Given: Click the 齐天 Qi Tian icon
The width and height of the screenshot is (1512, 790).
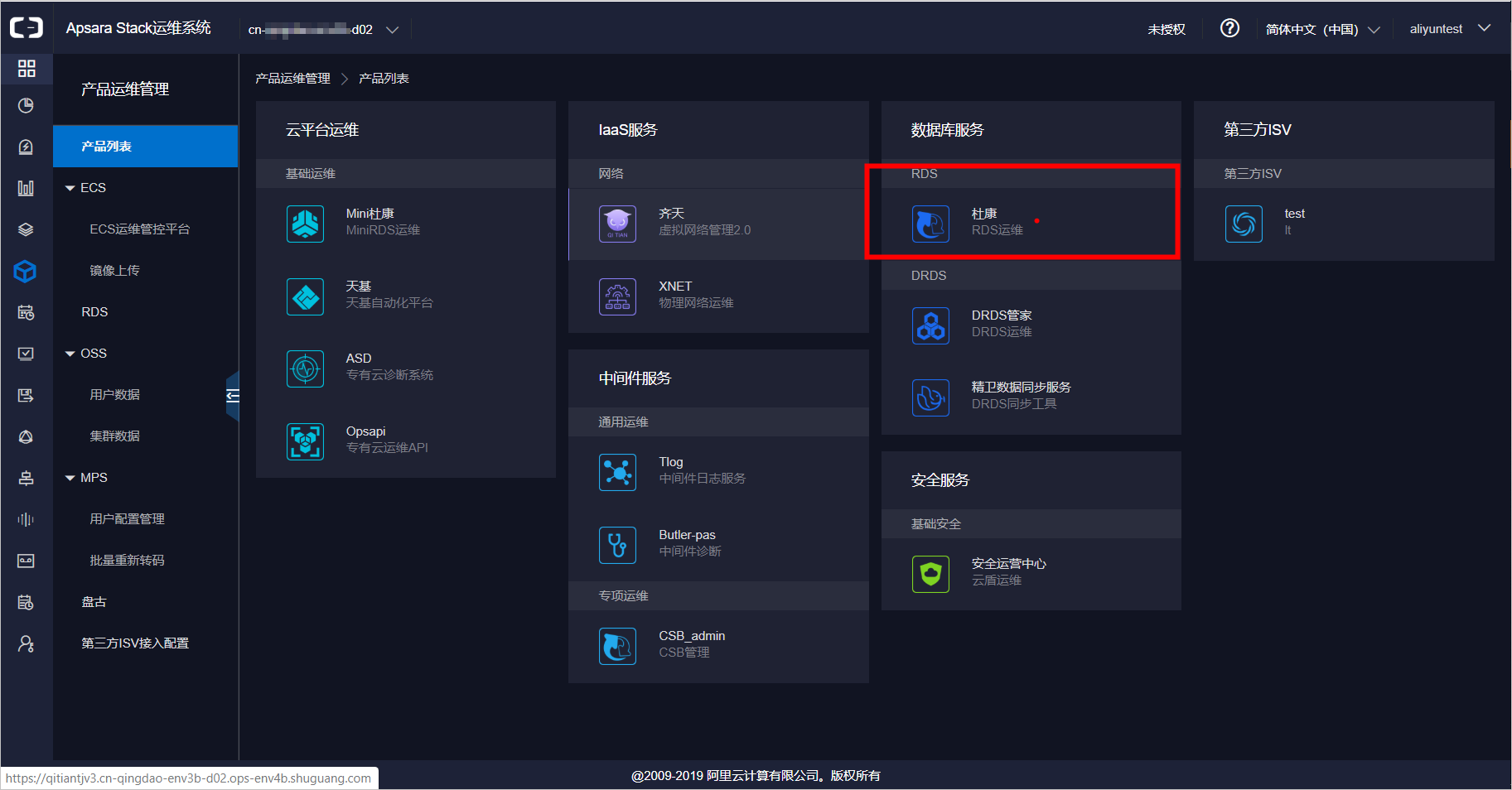Looking at the screenshot, I should 618,224.
